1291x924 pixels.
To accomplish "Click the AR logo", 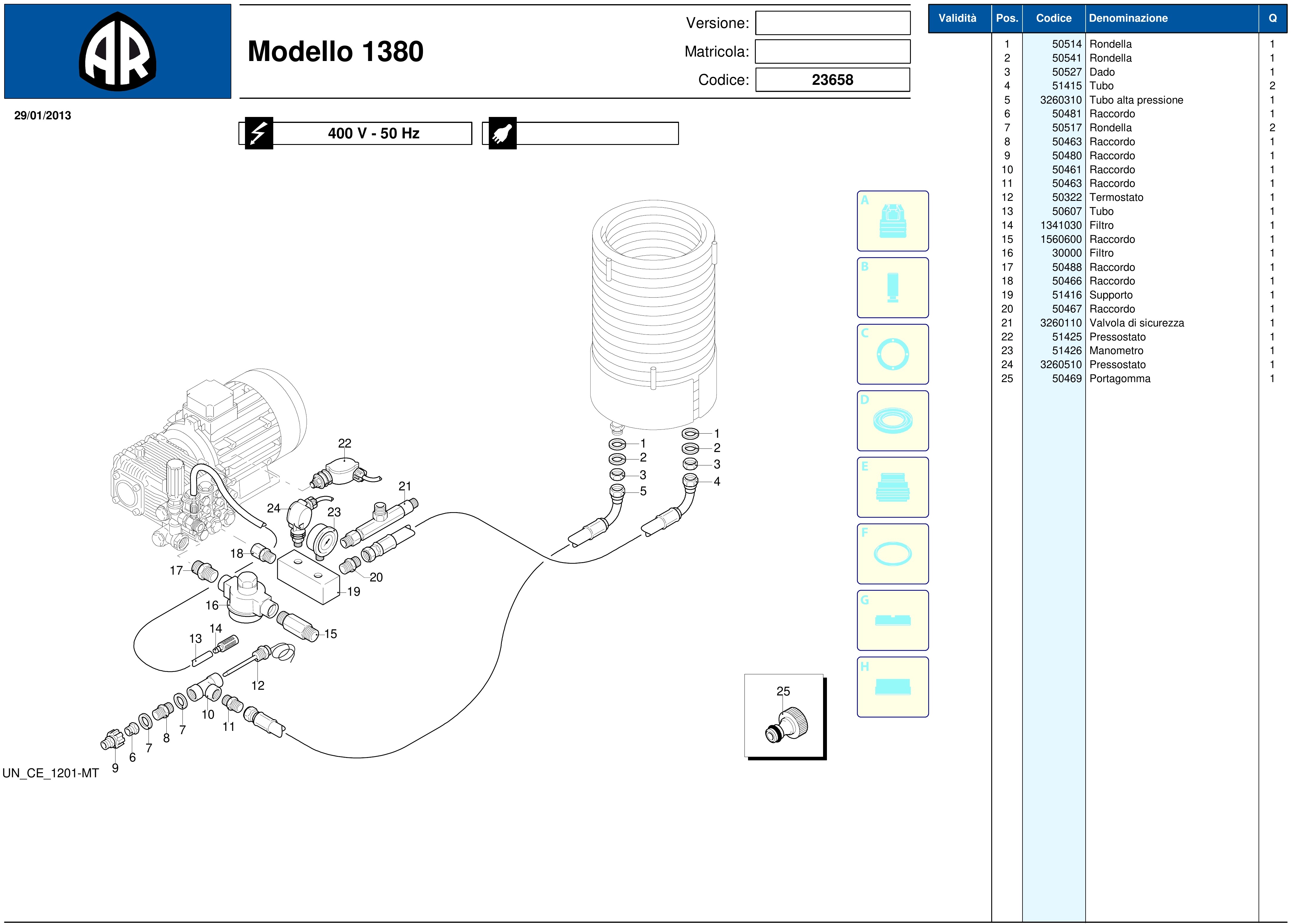I will (x=117, y=52).
